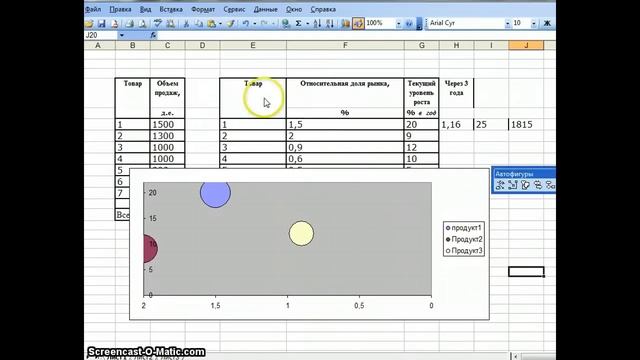This screenshot has width=640, height=360.
Task: Click the Продукт3 legend entry
Action: (x=464, y=251)
